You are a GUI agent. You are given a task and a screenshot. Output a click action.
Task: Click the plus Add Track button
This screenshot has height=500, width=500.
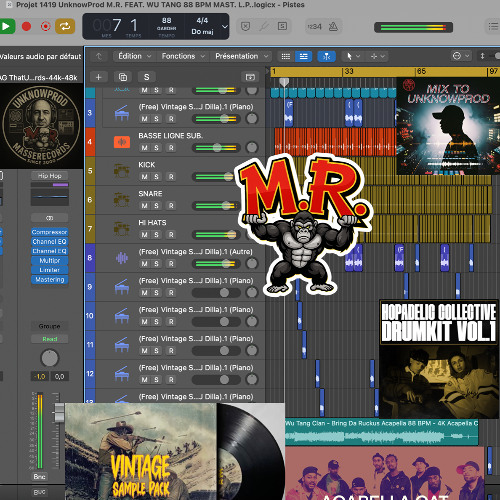(x=99, y=77)
